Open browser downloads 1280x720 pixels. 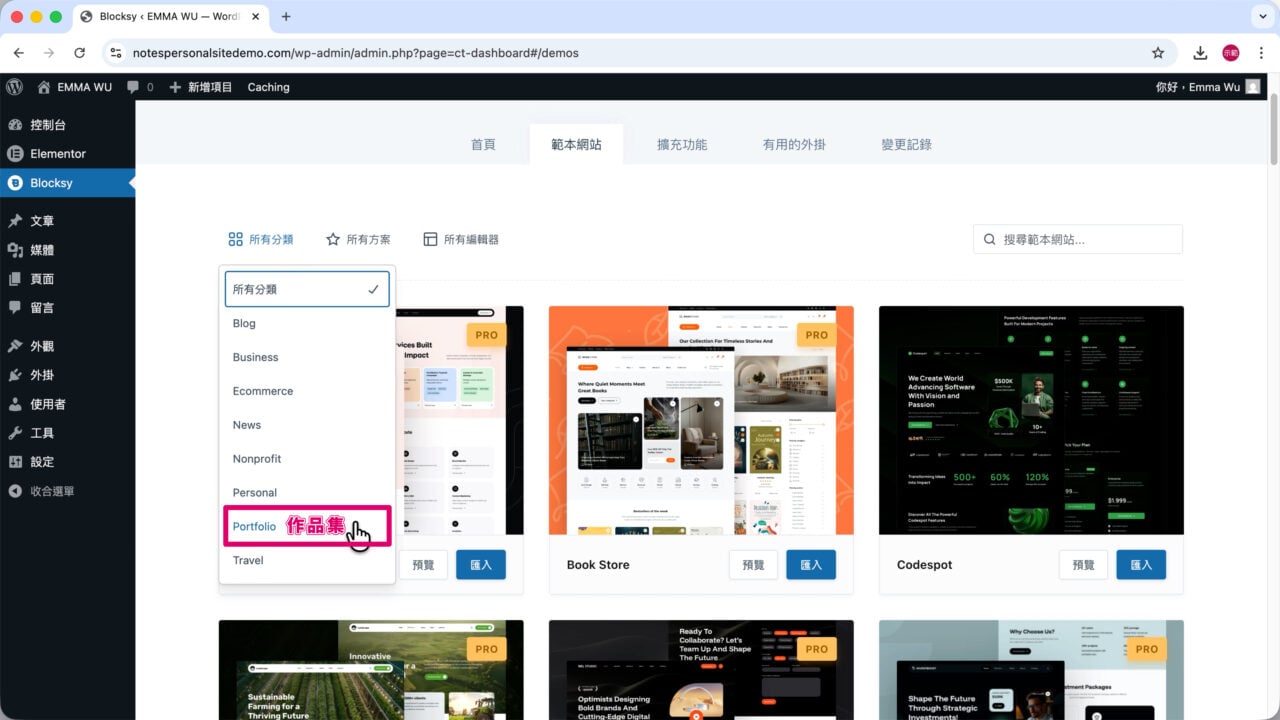pos(1200,53)
